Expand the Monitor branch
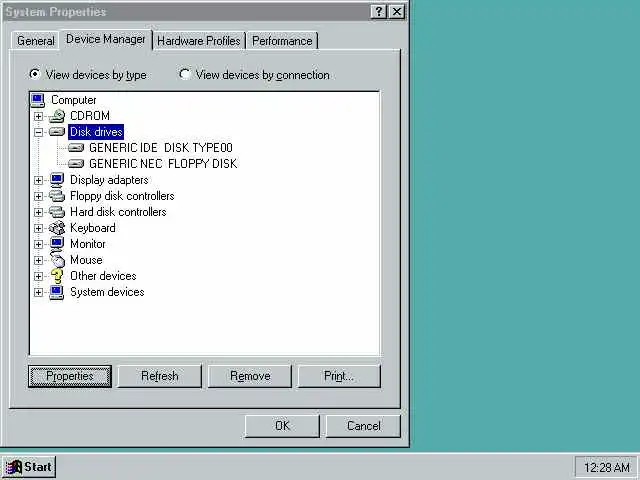 (x=38, y=244)
